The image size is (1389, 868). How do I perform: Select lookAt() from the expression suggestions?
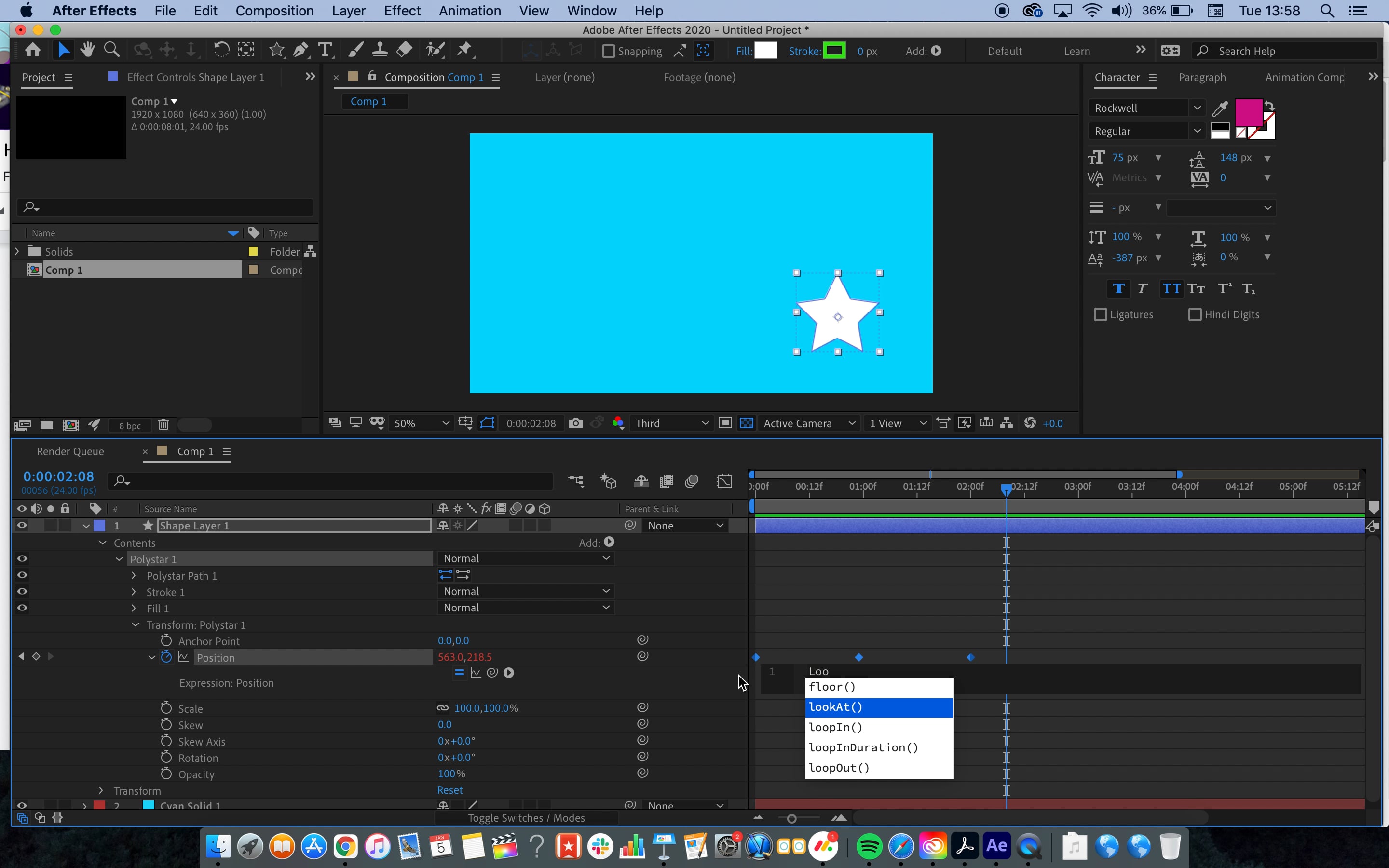(x=836, y=707)
